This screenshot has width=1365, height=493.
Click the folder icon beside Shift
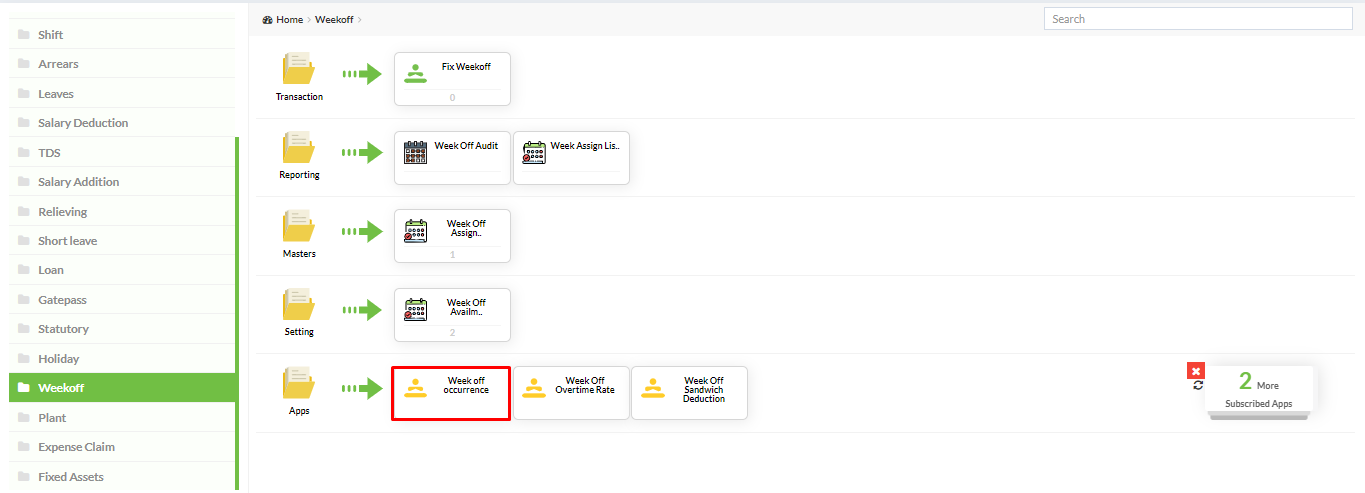pos(24,34)
